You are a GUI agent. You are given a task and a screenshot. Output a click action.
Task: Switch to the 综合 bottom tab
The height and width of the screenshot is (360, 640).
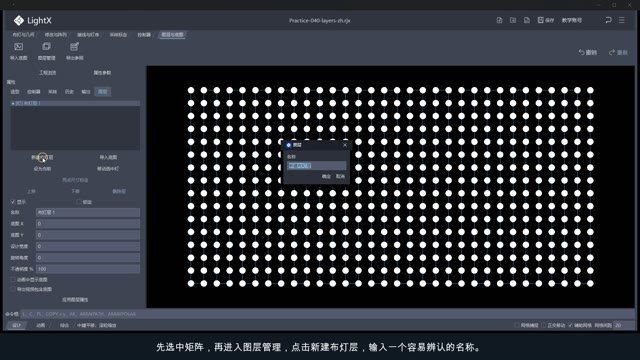pyautogui.click(x=64, y=325)
